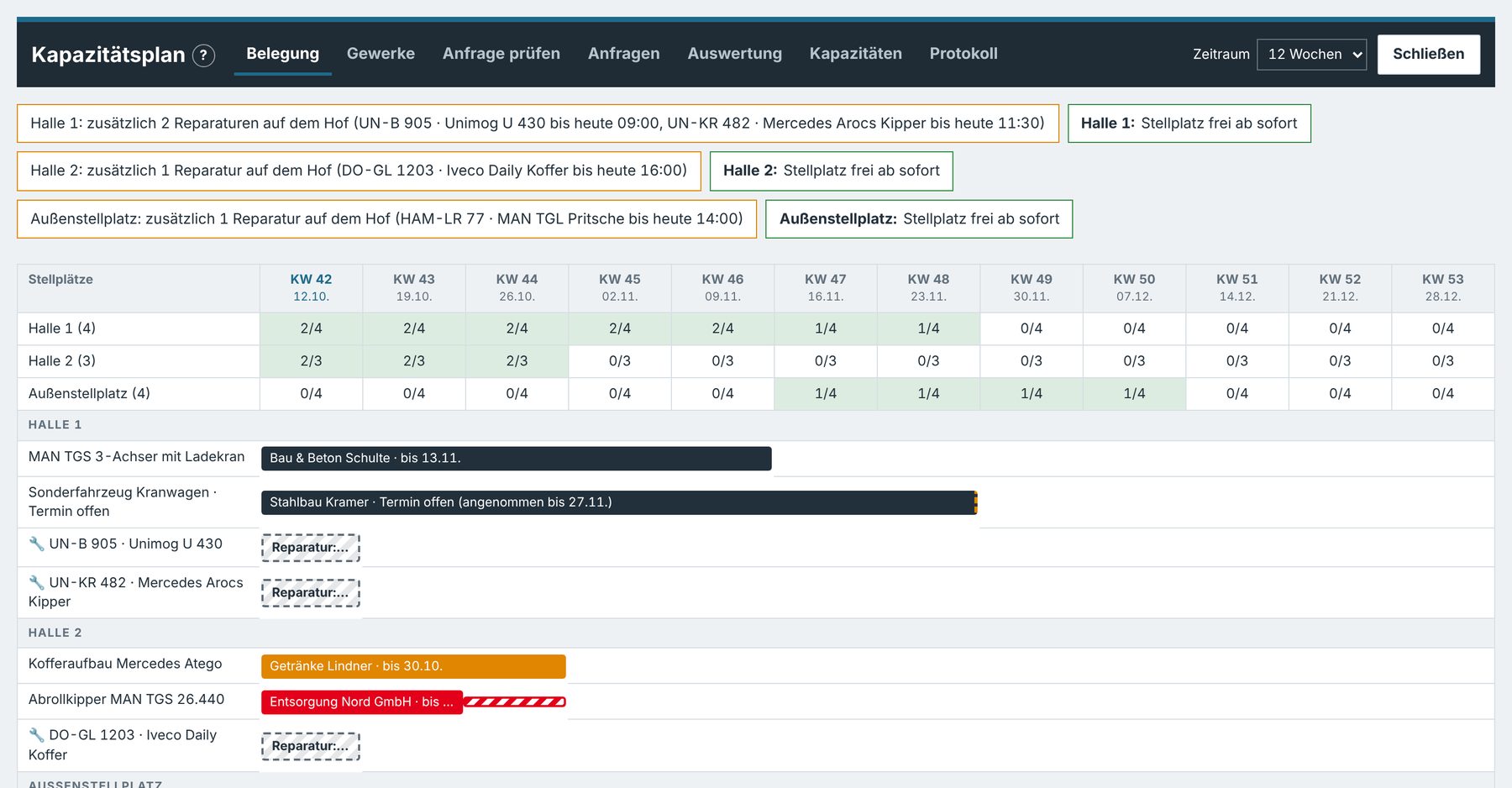Click Außenstellplatz occupancy cell for KW 50
The image size is (1512, 788).
(x=1134, y=393)
